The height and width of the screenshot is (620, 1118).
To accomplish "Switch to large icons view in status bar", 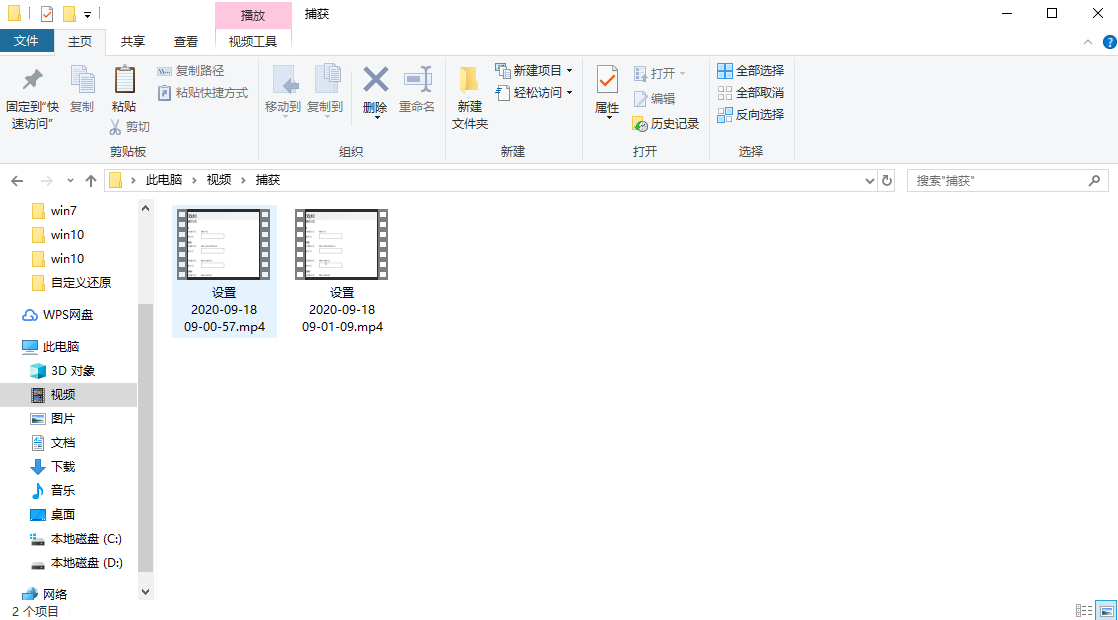I will pos(1106,610).
